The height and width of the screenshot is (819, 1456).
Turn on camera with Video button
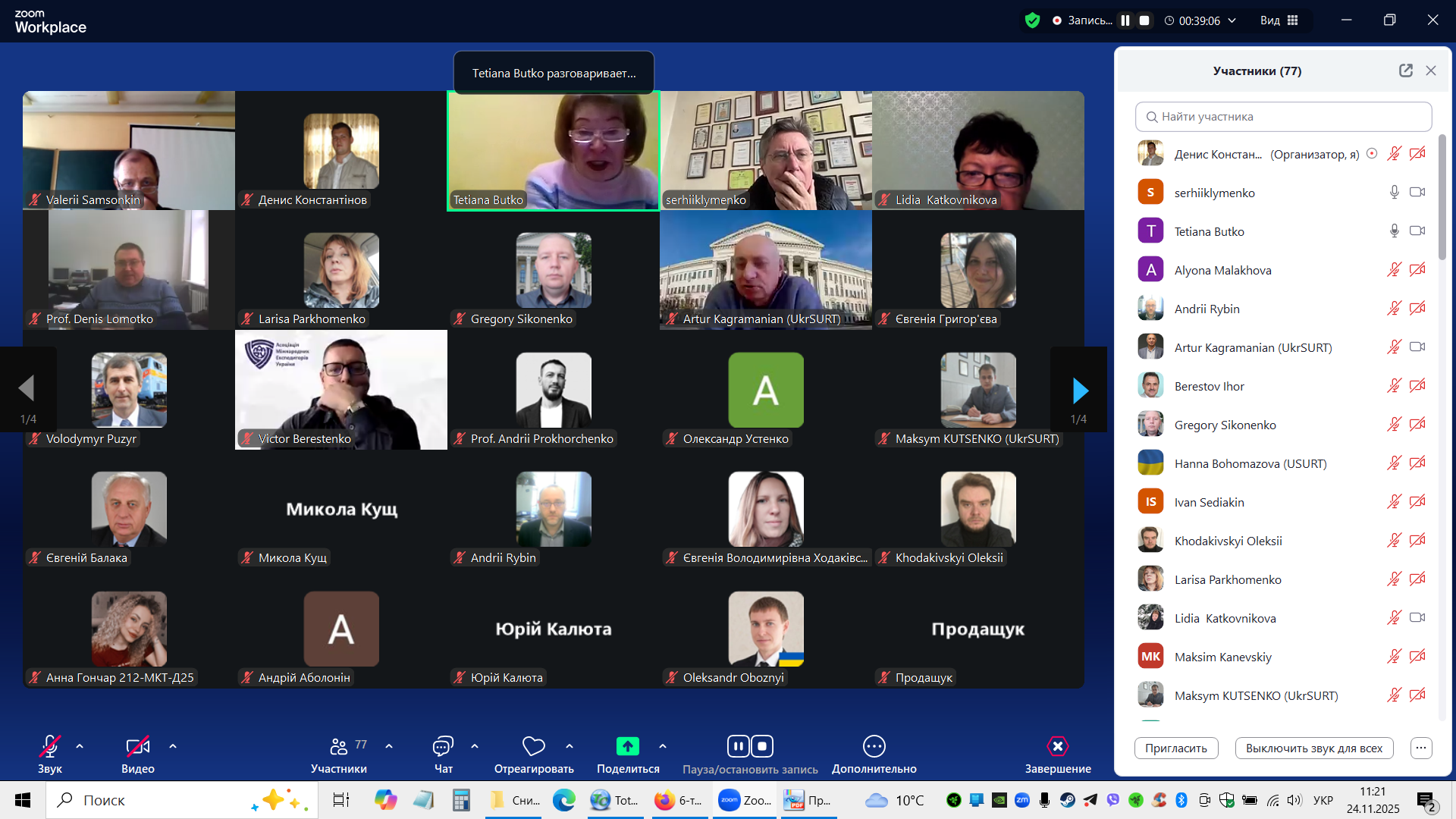tap(137, 747)
